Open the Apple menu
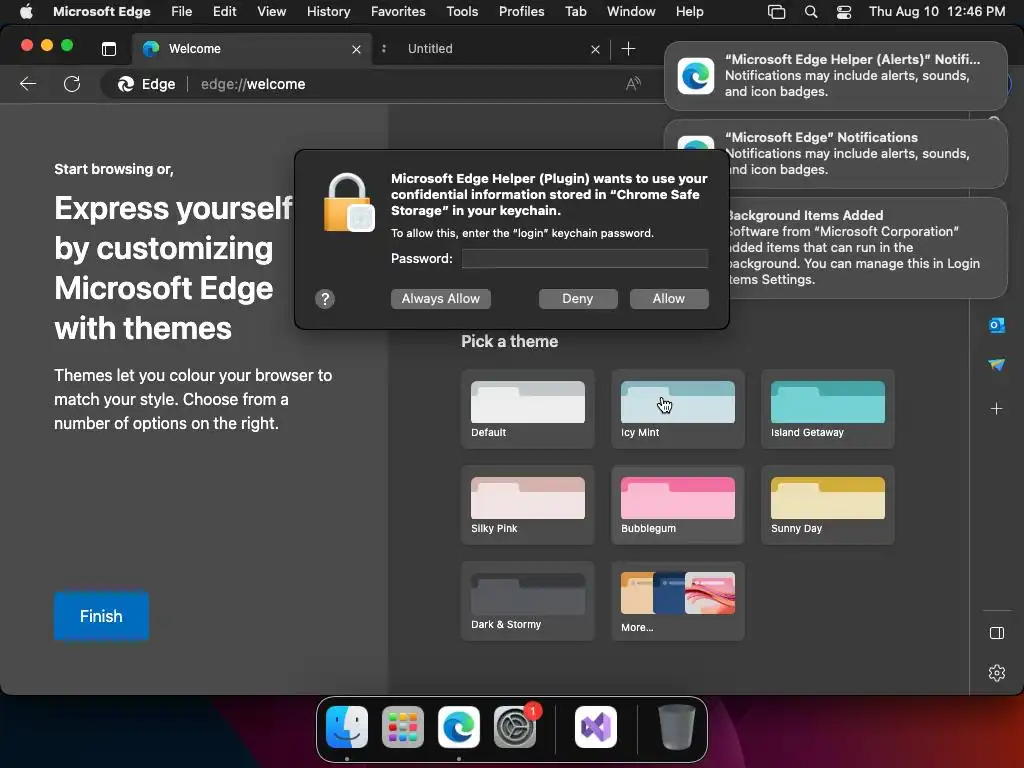 (x=26, y=11)
